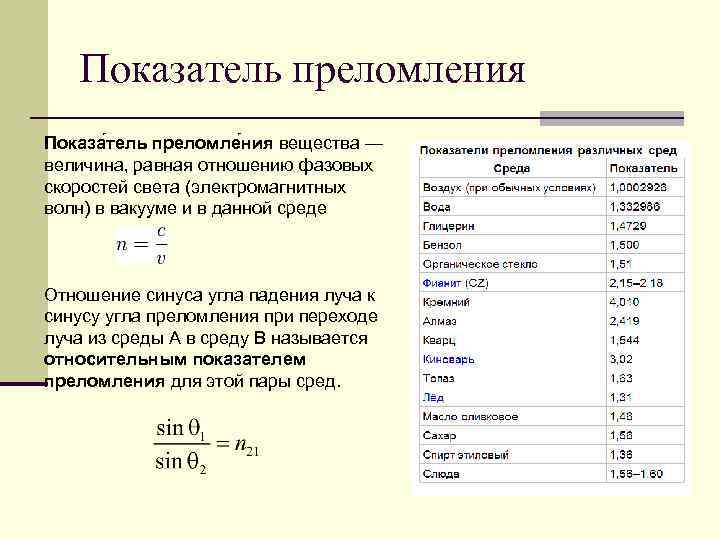Click the line 'волн) в вакууме и в данной среде'
This screenshot has height=540, width=720.
click(x=186, y=208)
